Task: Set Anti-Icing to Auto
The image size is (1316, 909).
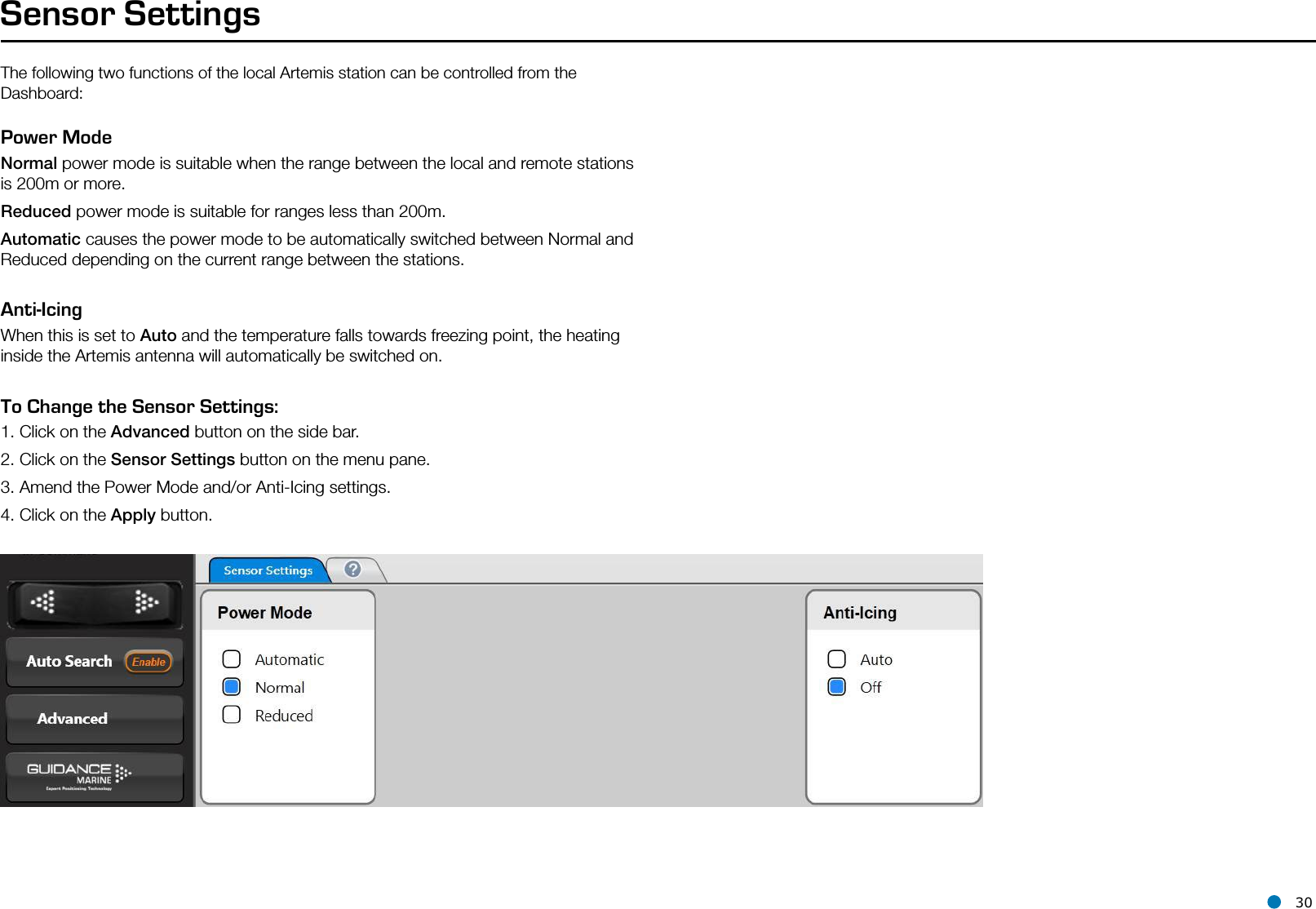Action: 836,658
